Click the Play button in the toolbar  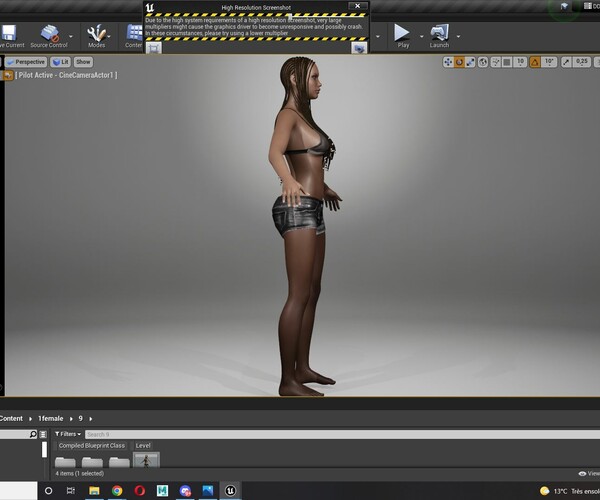[x=402, y=36]
